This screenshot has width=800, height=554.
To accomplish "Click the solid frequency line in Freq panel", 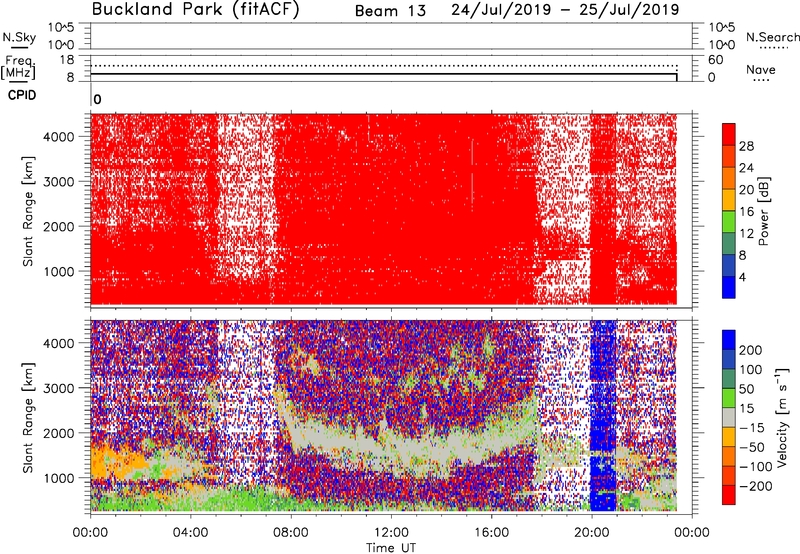I will [384, 74].
